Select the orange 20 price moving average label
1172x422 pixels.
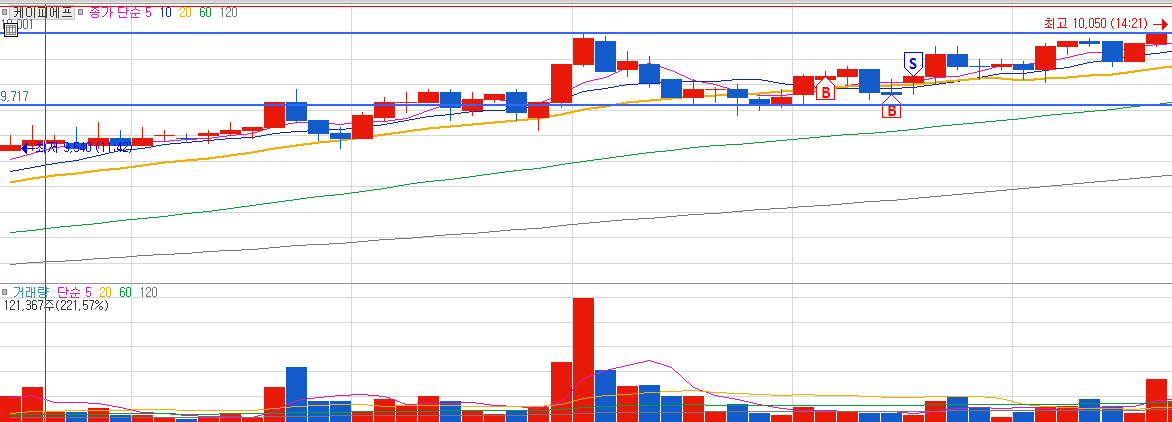186,13
